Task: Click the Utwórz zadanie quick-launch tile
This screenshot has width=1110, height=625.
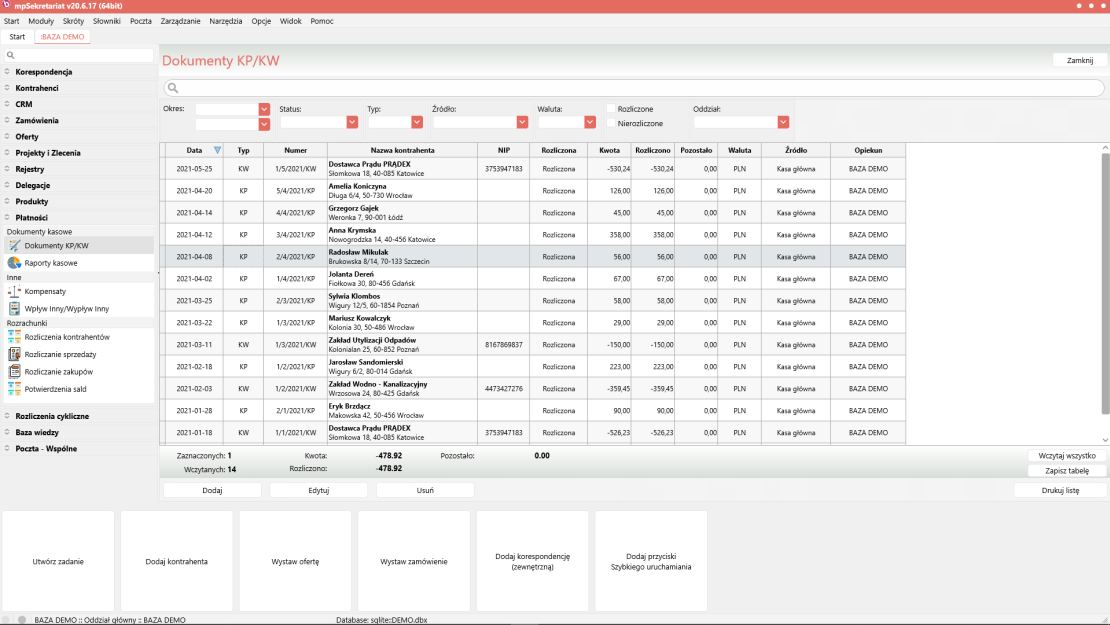Action: pyautogui.click(x=58, y=561)
